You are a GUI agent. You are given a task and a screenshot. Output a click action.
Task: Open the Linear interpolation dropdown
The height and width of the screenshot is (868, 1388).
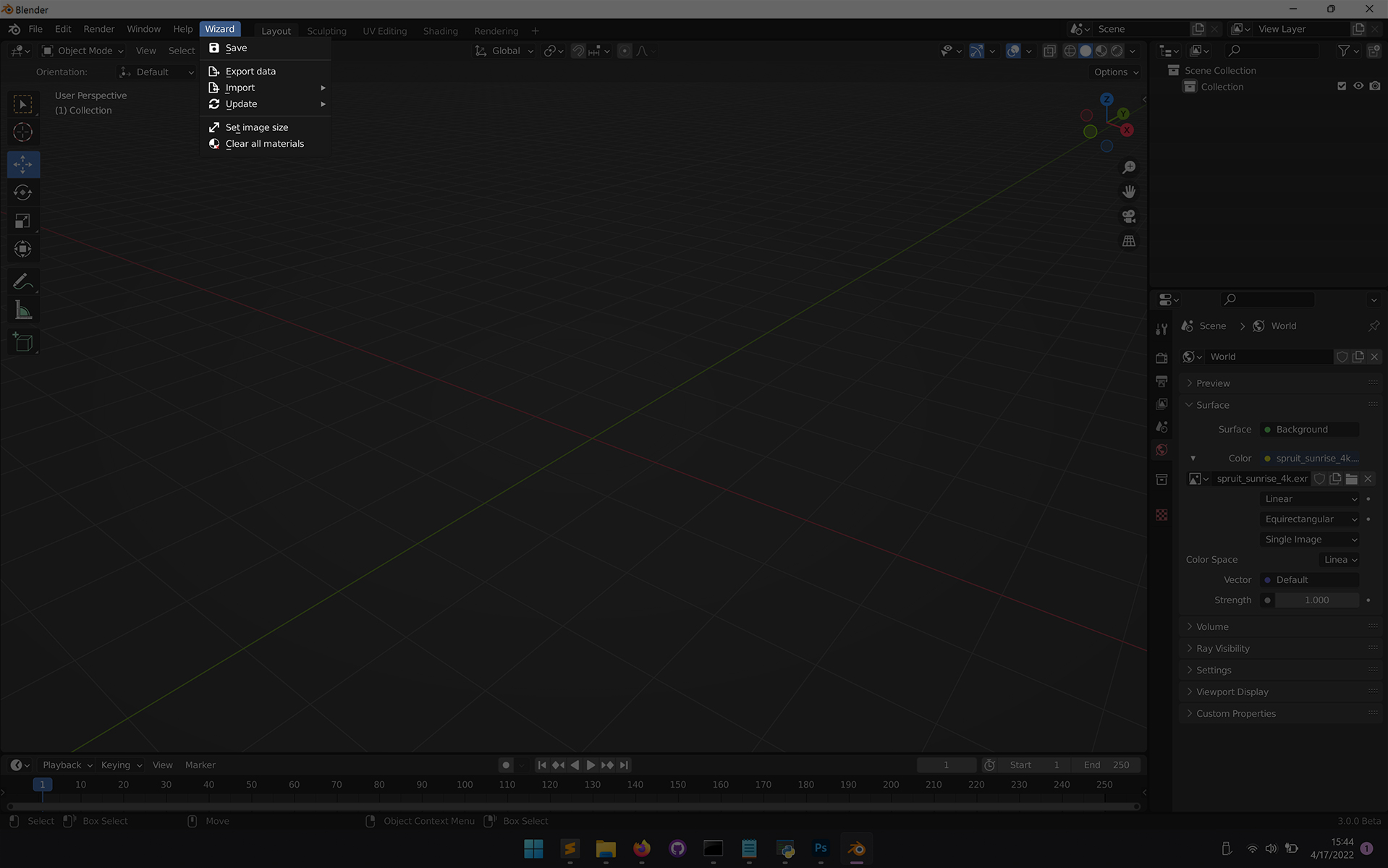(x=1311, y=499)
